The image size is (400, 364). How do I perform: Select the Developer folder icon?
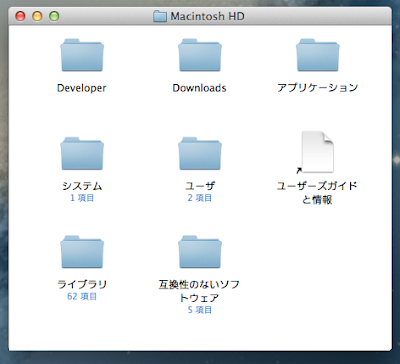[82, 55]
